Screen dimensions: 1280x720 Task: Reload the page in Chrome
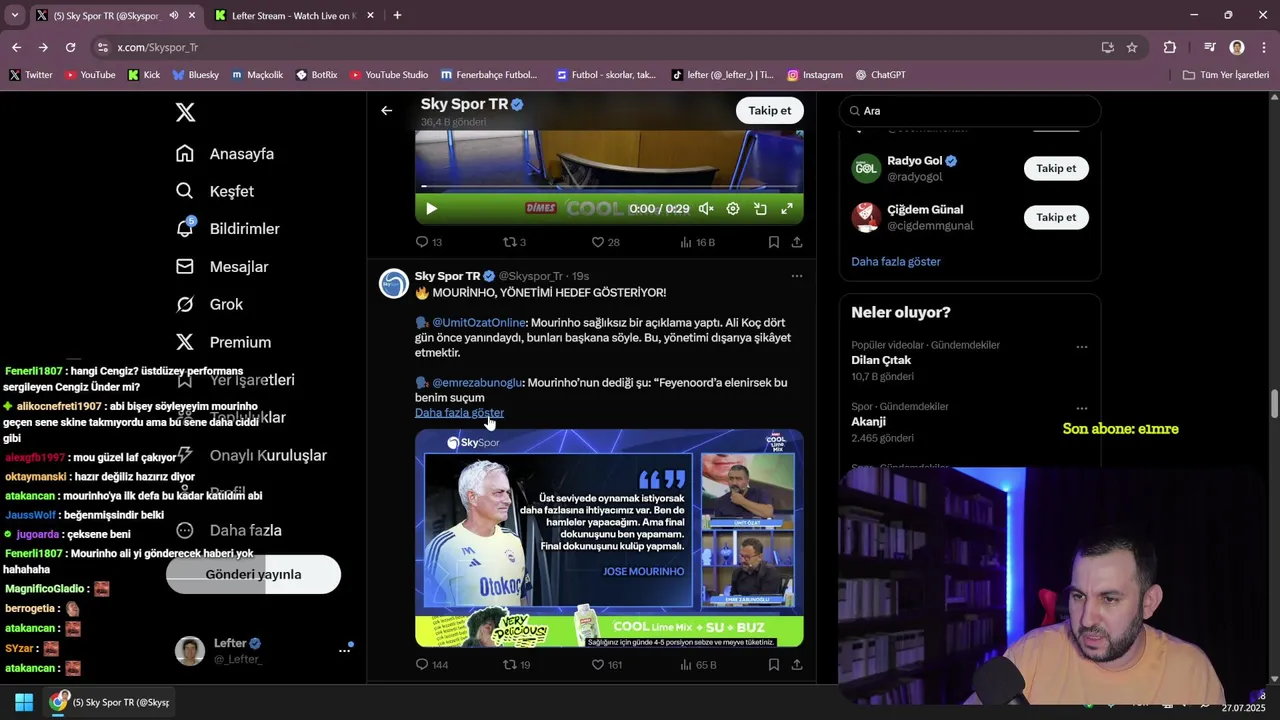pos(70,47)
